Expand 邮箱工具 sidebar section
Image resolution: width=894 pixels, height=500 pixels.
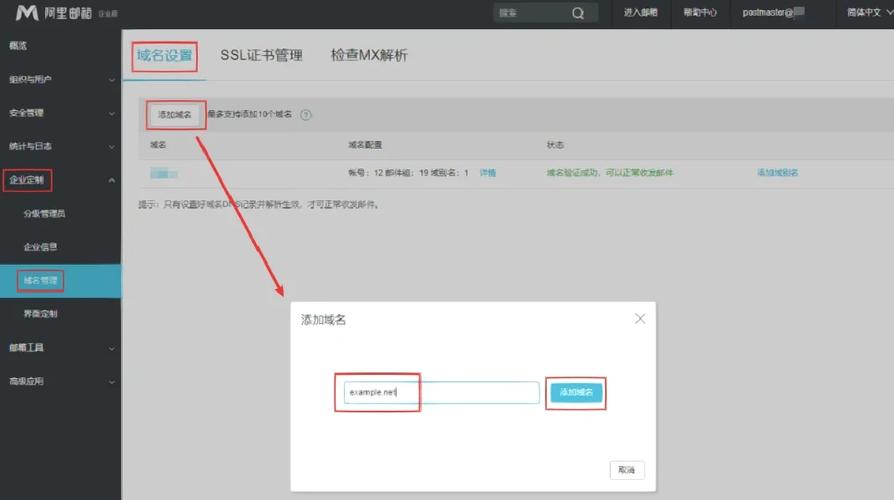tap(60, 348)
